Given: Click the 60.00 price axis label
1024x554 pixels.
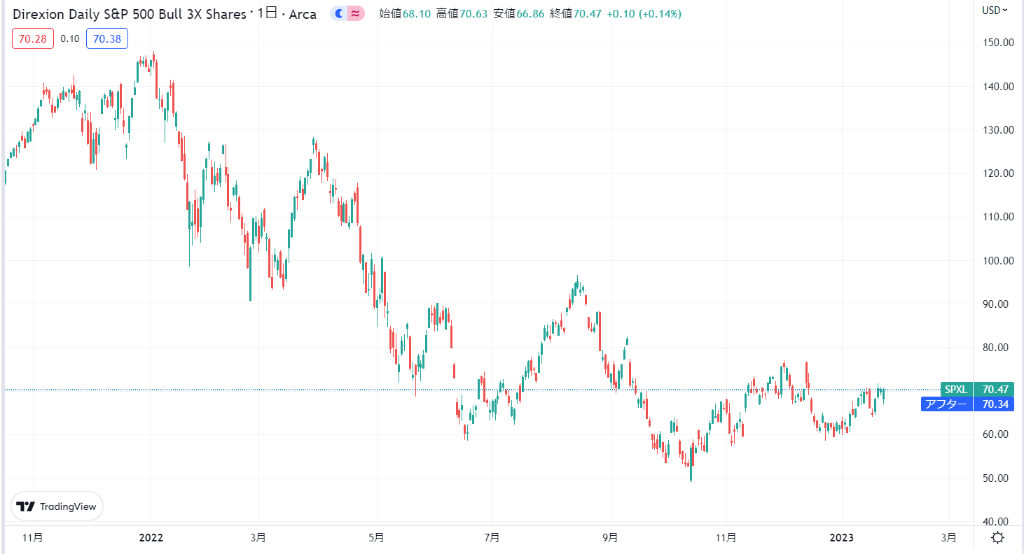Looking at the screenshot, I should [995, 434].
